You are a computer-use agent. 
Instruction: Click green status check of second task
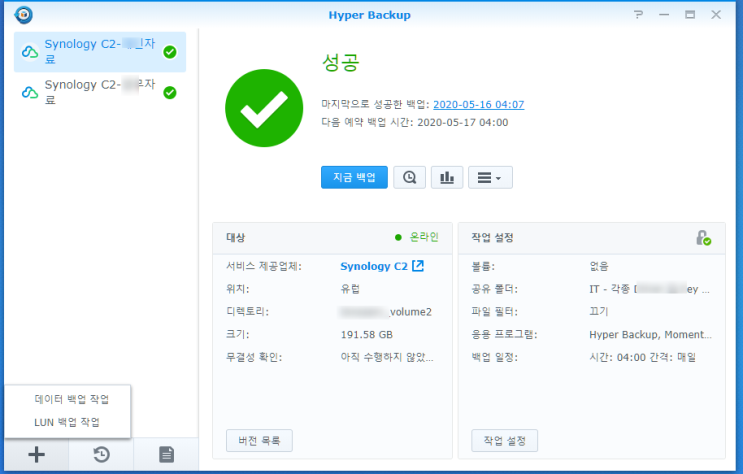click(x=170, y=92)
